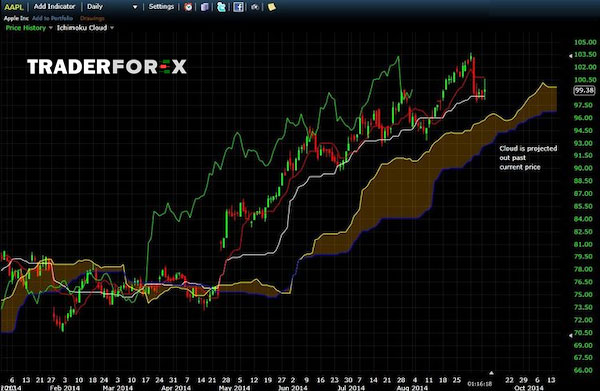600x391 pixels.
Task: Share the chart via Facebook icon
Action: pos(238,7)
